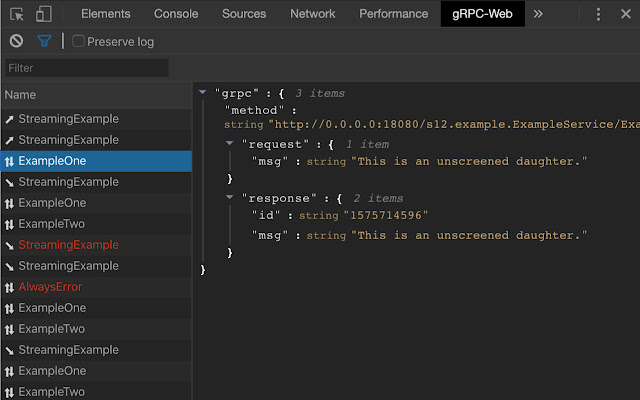The image size is (640, 400).
Task: Open the Console tab
Action: coord(176,14)
